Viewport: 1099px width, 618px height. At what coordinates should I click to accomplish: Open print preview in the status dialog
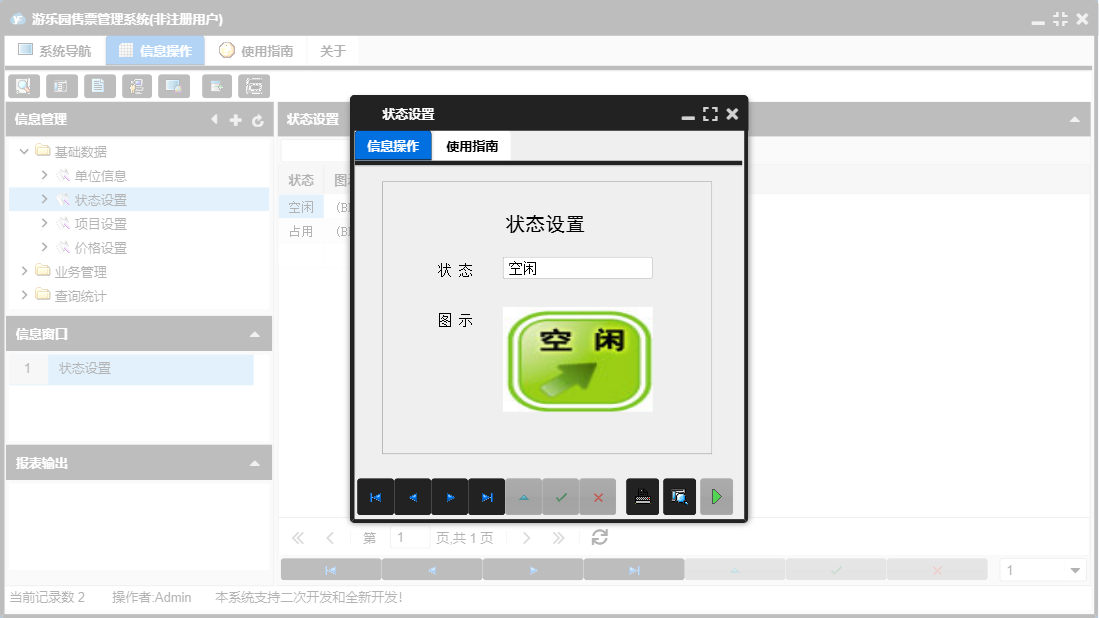pyautogui.click(x=679, y=497)
